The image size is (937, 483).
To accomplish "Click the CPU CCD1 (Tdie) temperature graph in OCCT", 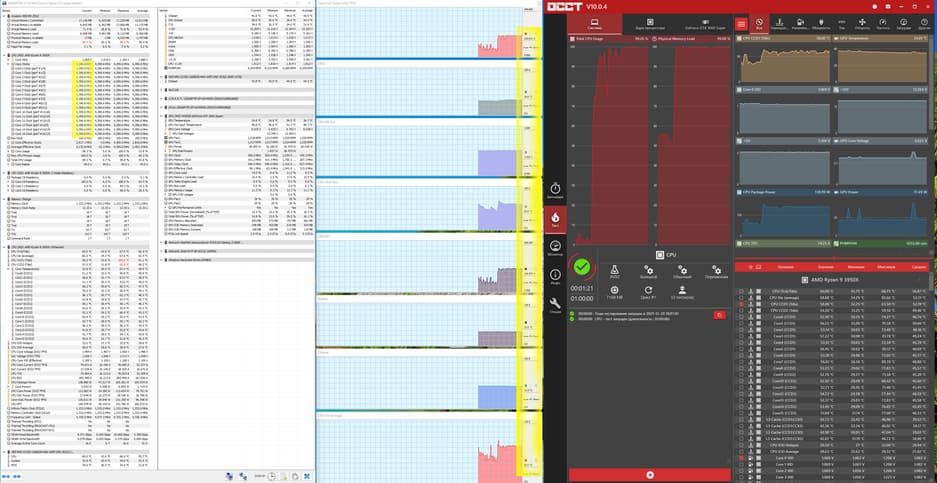I will (783, 63).
